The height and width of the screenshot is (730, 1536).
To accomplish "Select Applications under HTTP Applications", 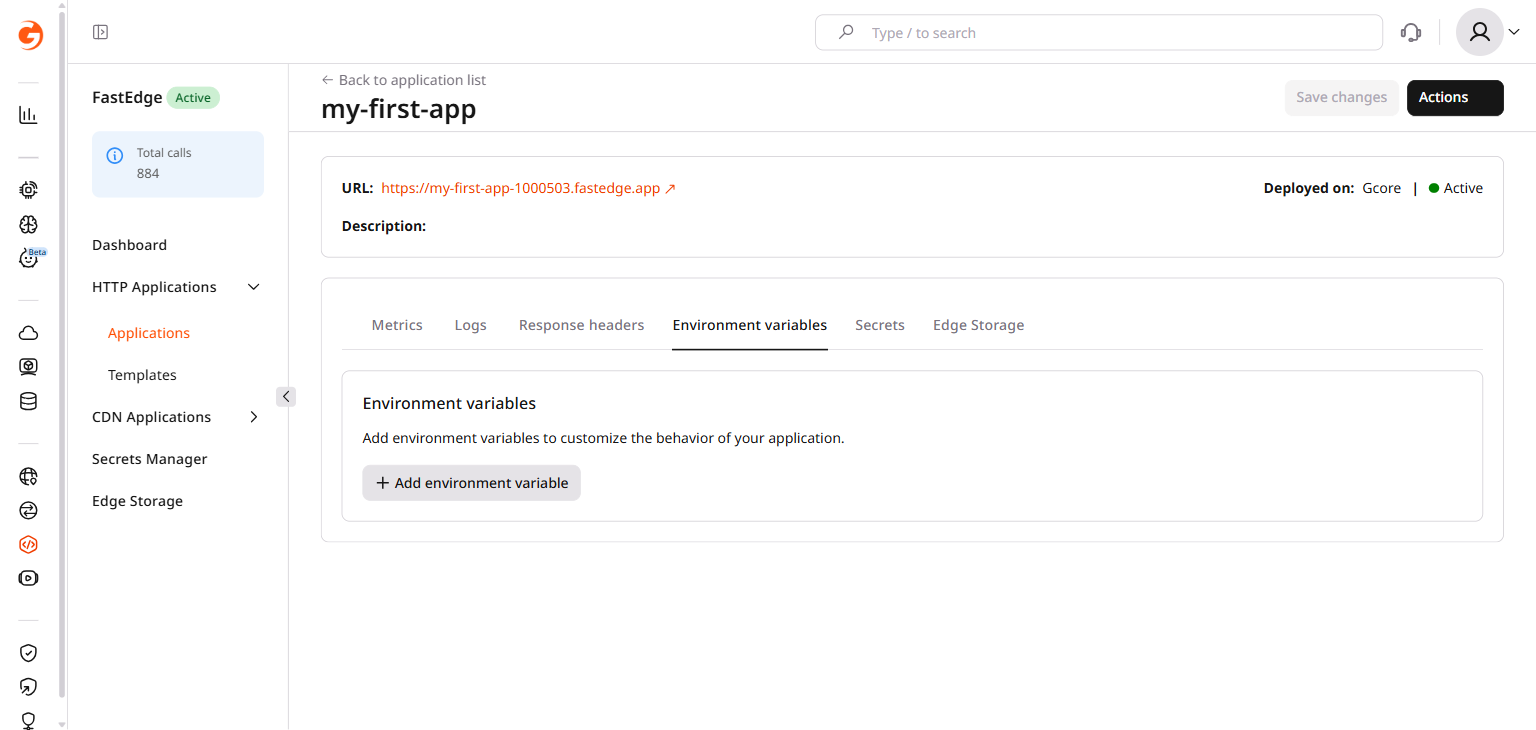I will click(149, 333).
